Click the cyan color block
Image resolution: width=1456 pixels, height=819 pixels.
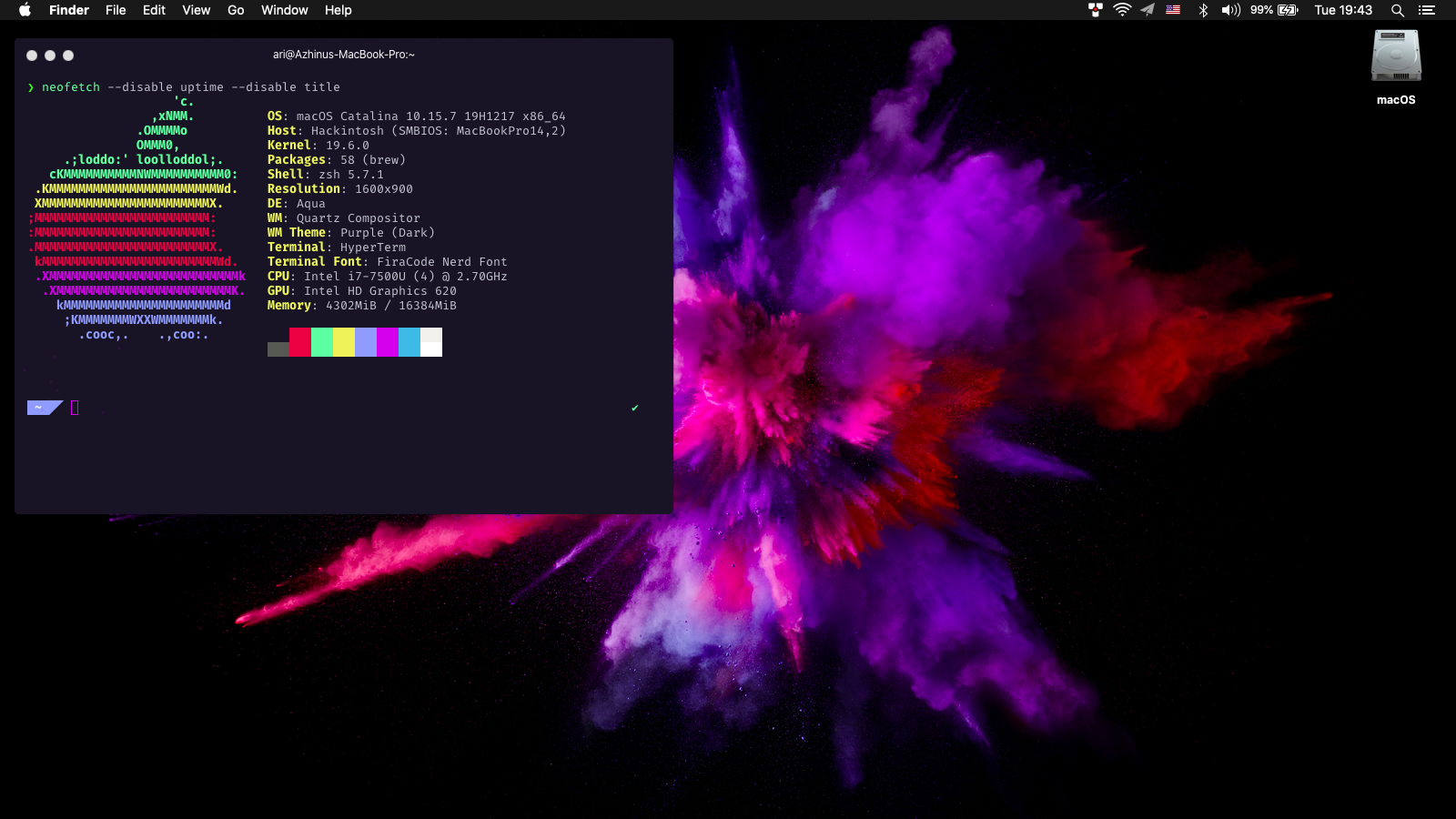click(x=409, y=342)
